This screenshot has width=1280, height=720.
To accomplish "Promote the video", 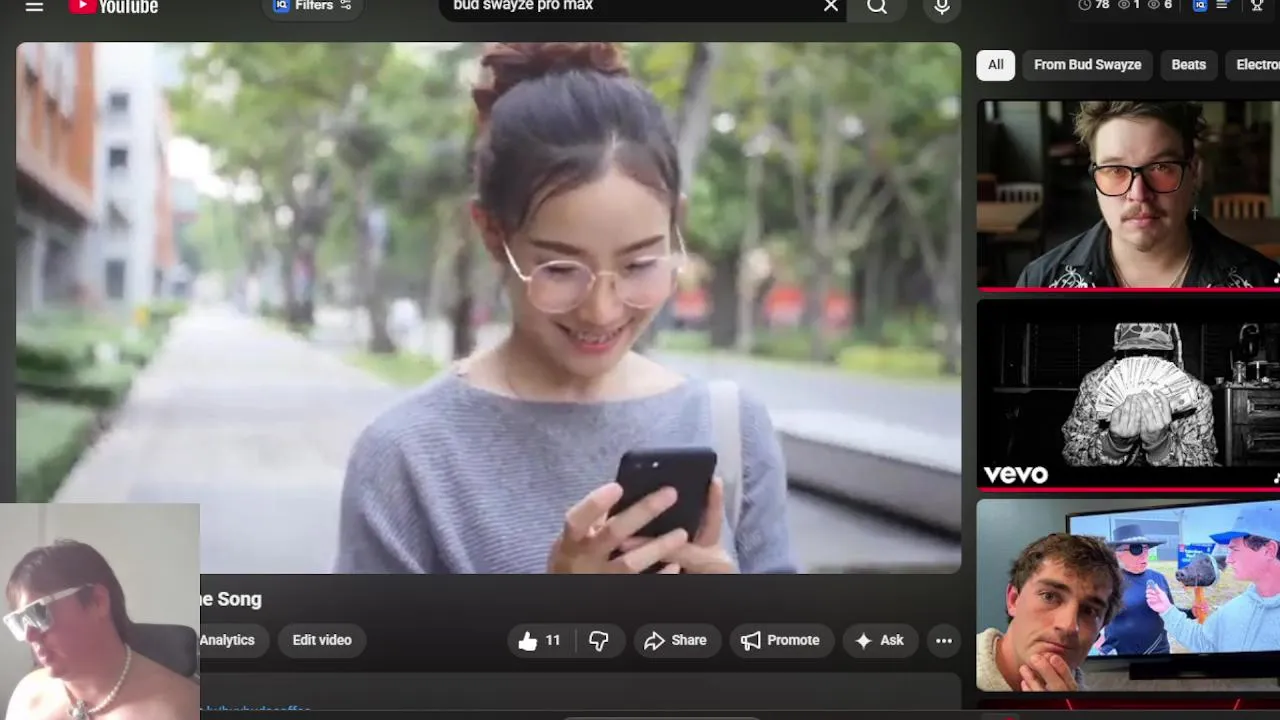I will coord(780,641).
